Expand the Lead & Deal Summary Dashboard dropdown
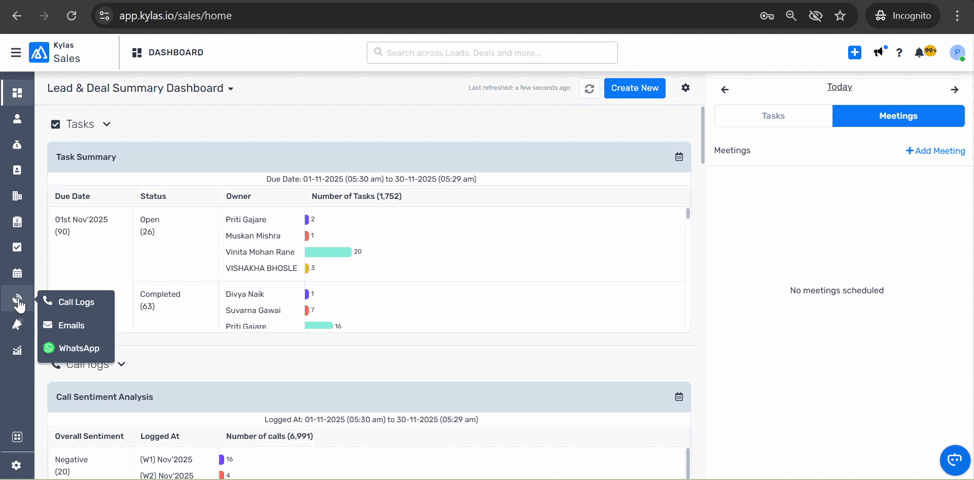The height and width of the screenshot is (480, 974). [231, 89]
